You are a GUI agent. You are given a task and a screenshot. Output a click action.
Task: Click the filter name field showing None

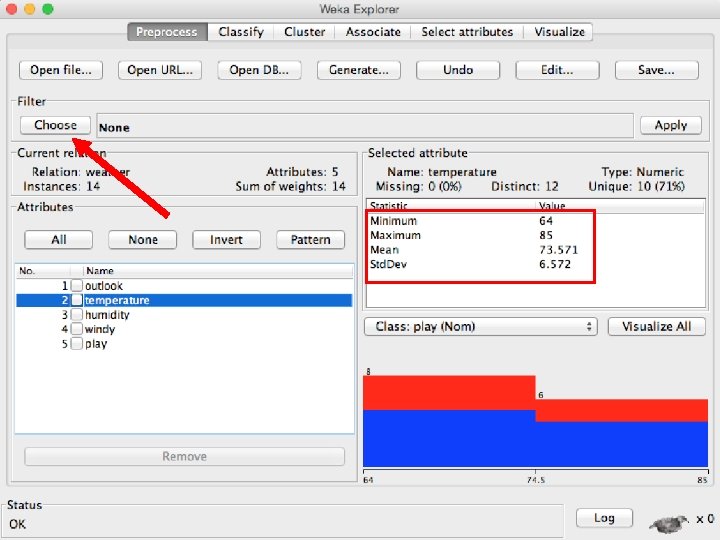(x=365, y=126)
